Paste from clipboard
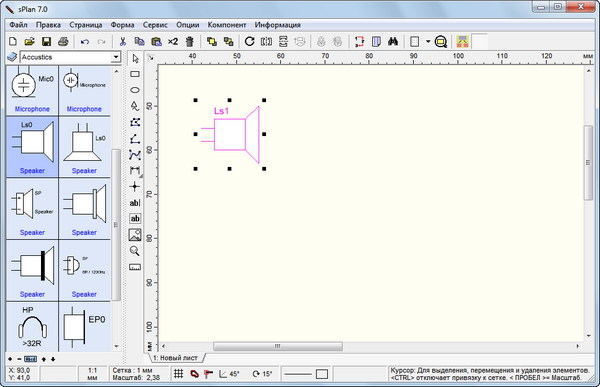The width and height of the screenshot is (600, 387). 156,41
